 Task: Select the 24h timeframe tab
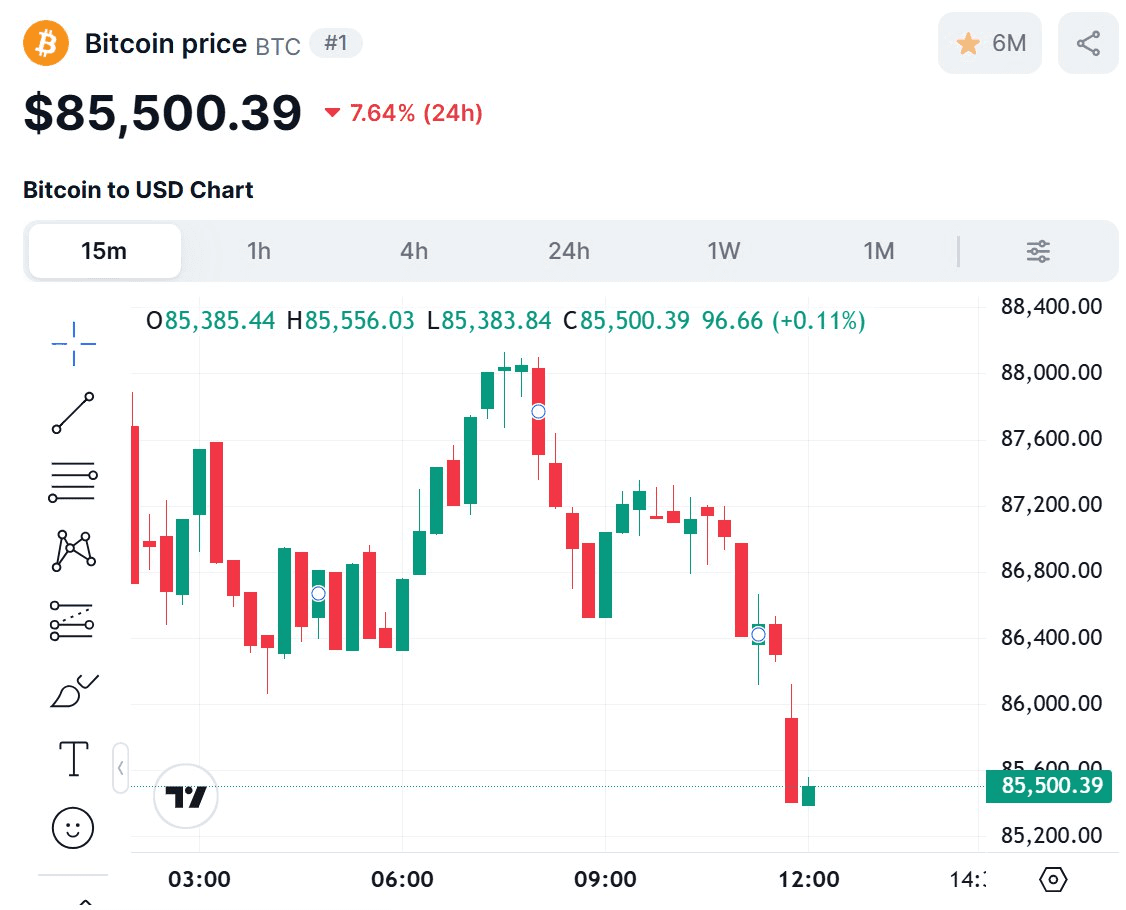pos(569,251)
